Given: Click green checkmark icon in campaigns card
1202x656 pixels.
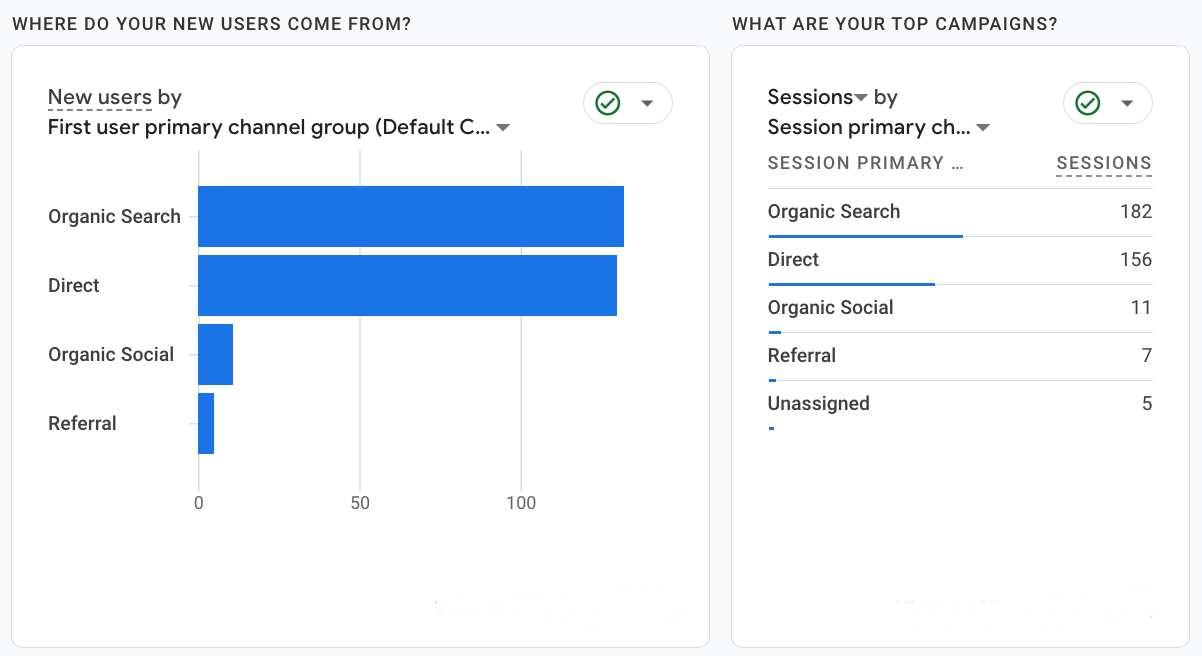Looking at the screenshot, I should [x=1088, y=103].
